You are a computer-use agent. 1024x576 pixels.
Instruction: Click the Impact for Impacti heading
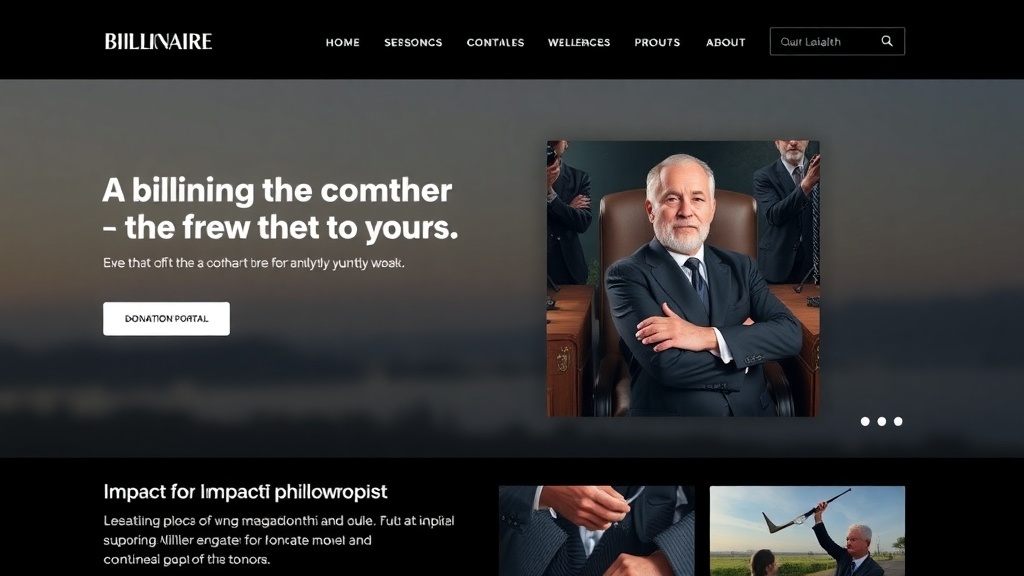coord(245,492)
